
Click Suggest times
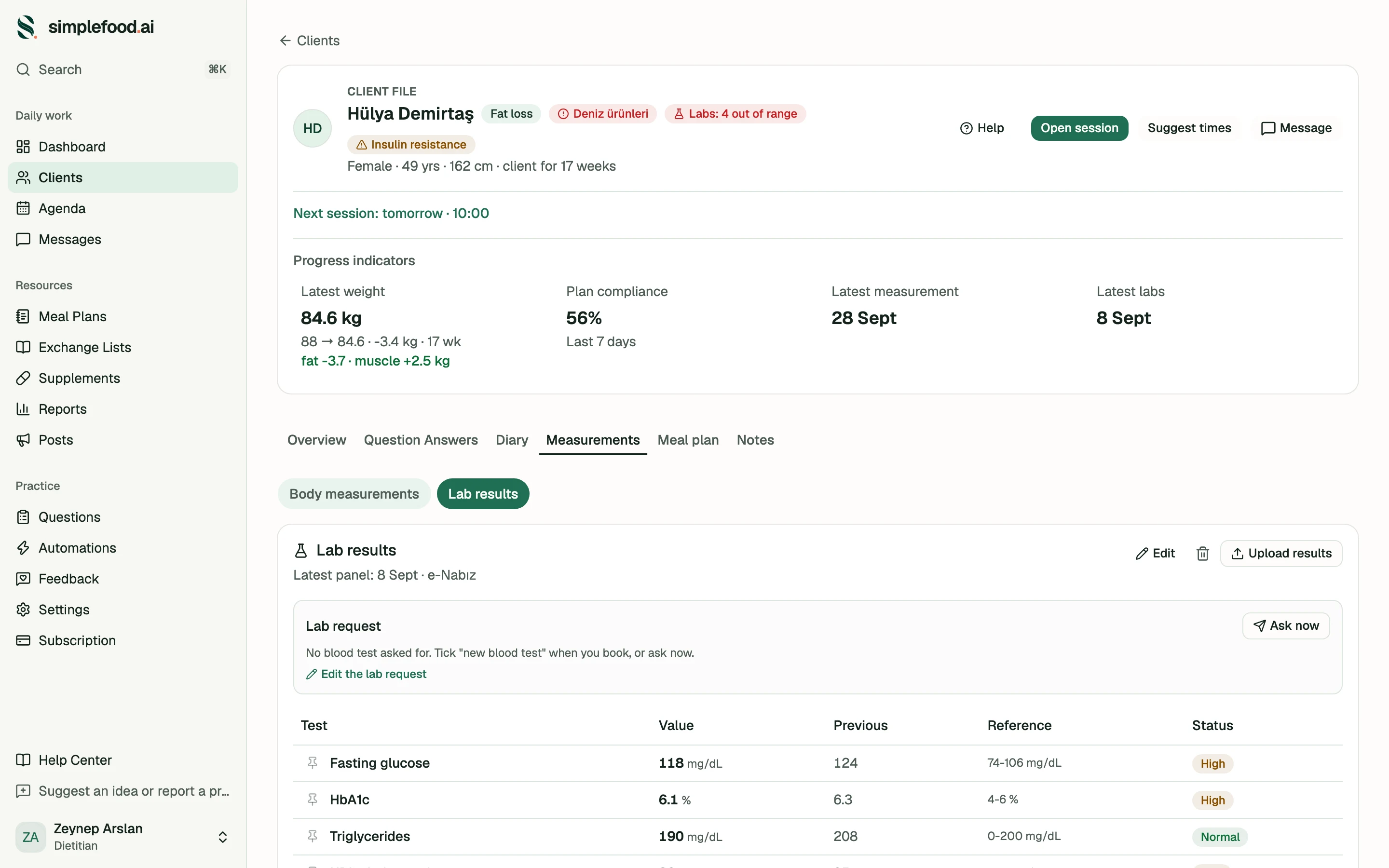tap(1189, 128)
